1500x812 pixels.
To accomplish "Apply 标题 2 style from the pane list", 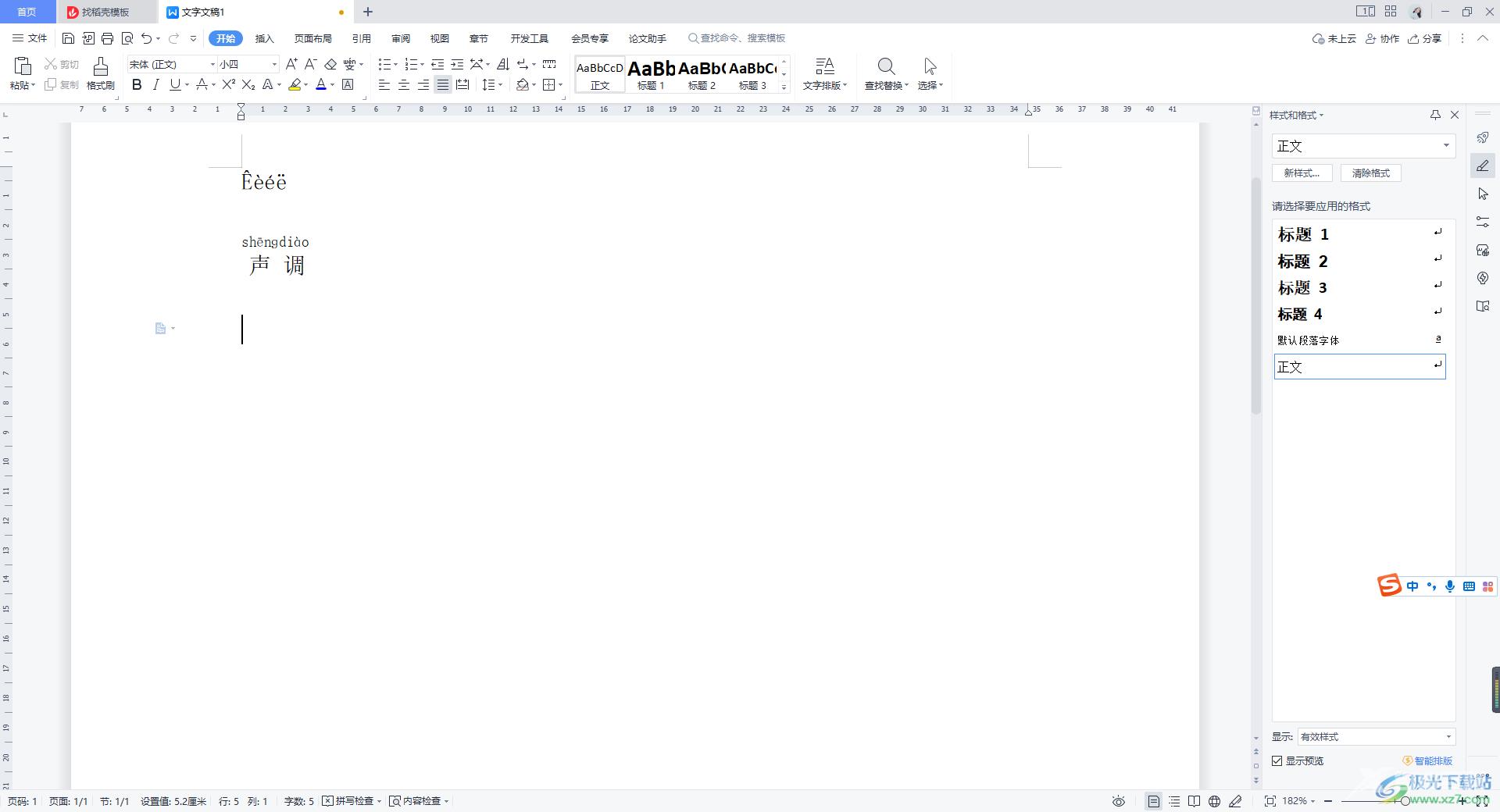I will click(x=1359, y=261).
